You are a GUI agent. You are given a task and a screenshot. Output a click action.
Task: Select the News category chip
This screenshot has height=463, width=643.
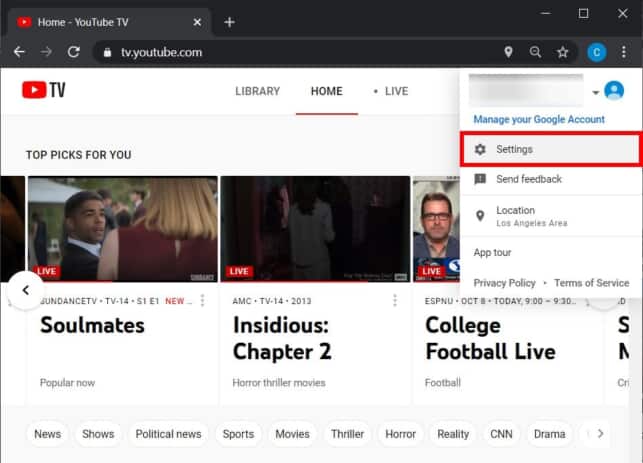coord(48,434)
